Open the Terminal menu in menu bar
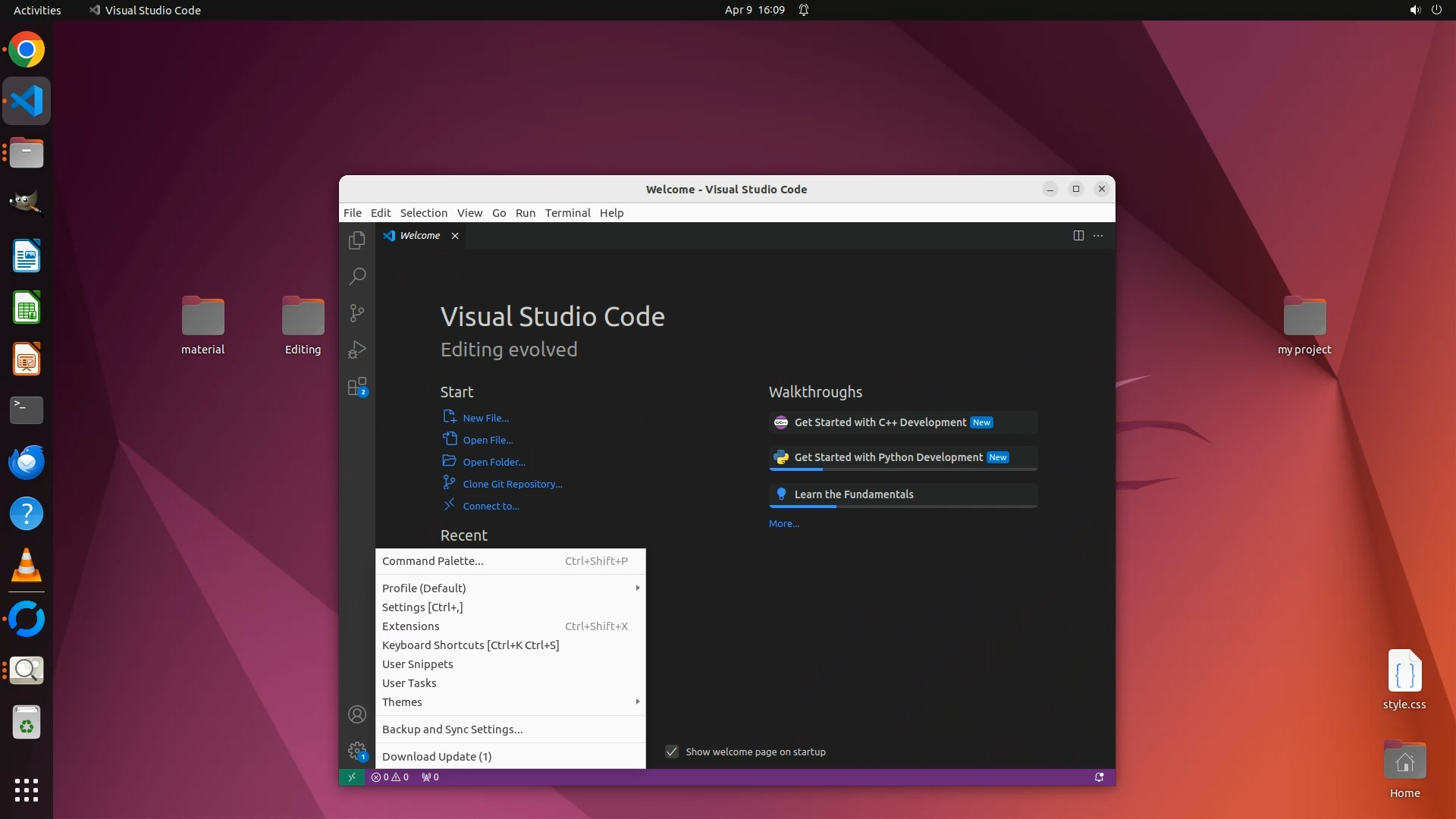The width and height of the screenshot is (1456, 819). 567,213
